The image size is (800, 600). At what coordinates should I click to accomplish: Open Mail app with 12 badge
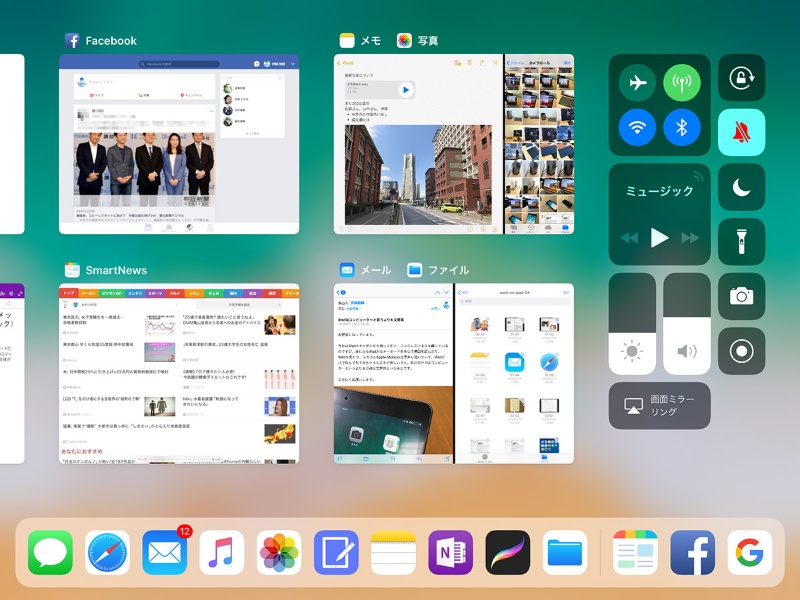click(165, 552)
